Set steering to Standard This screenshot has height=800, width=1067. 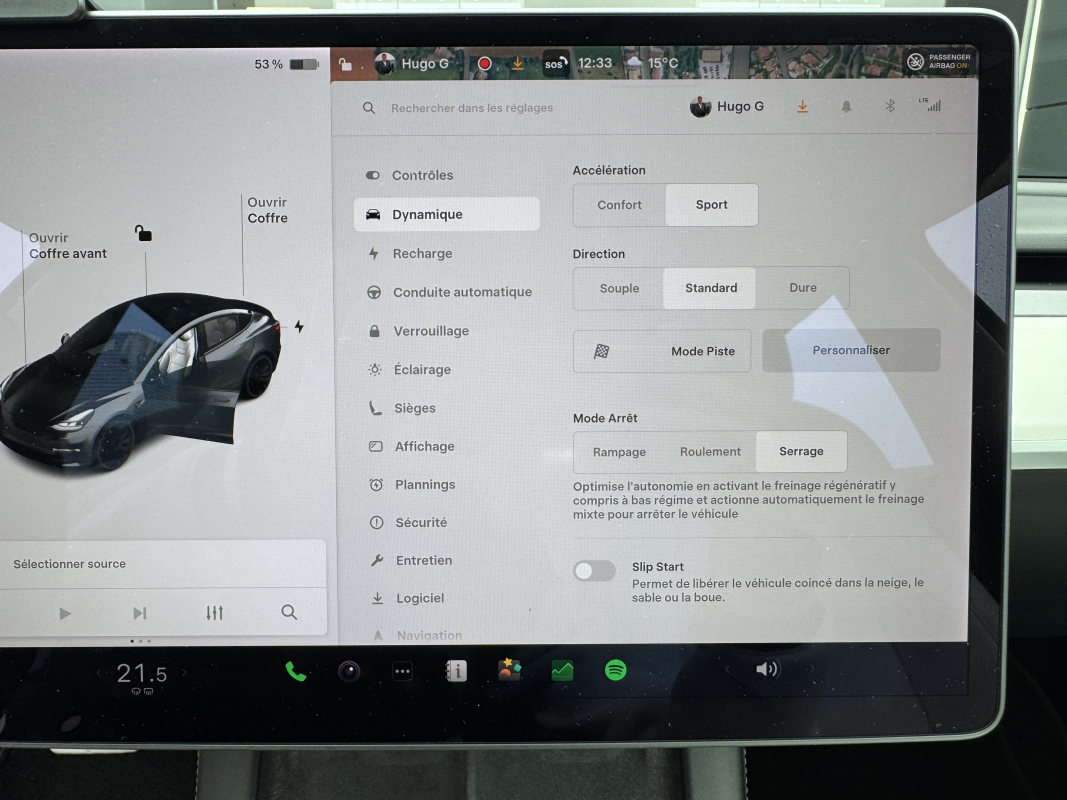pos(710,288)
